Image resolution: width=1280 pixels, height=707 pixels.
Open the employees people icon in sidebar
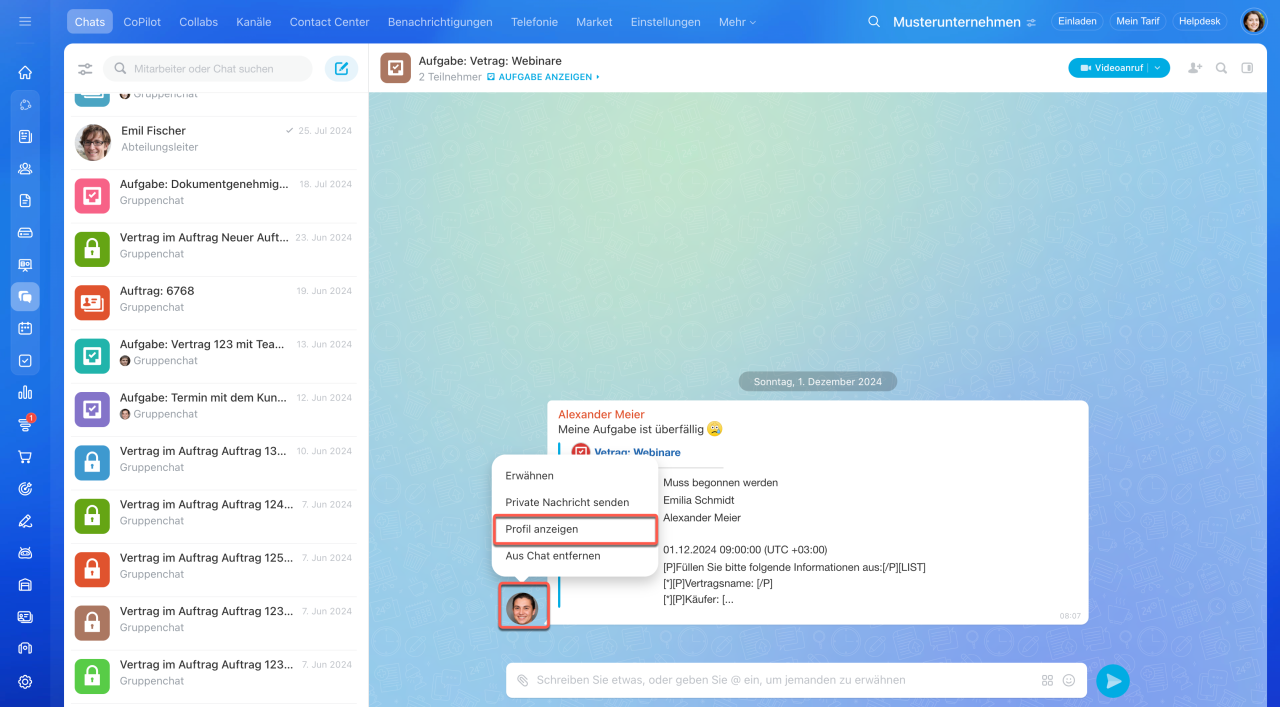coord(25,168)
